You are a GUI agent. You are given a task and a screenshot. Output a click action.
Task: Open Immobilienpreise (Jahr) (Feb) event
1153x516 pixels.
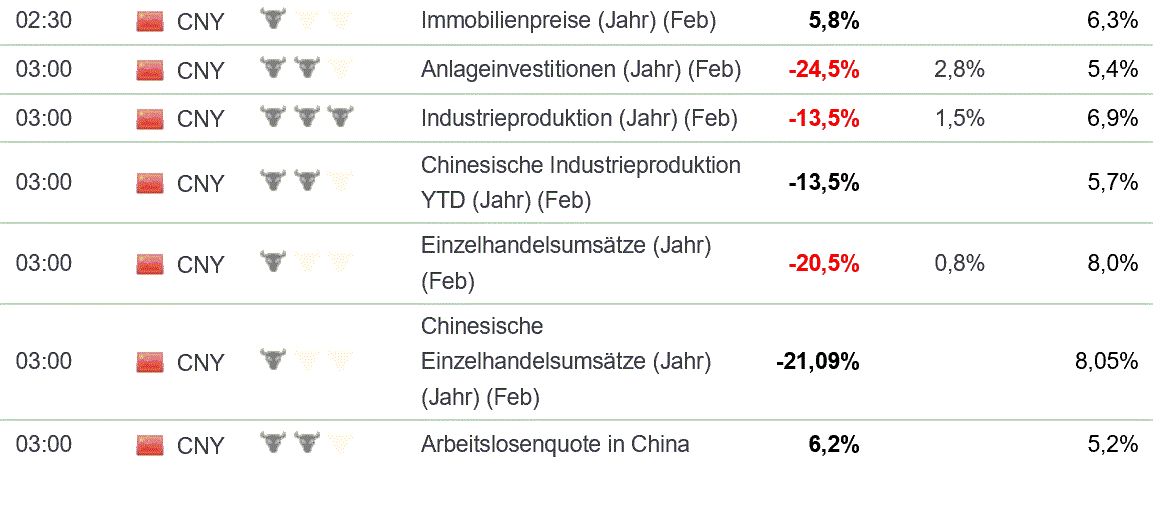click(568, 20)
